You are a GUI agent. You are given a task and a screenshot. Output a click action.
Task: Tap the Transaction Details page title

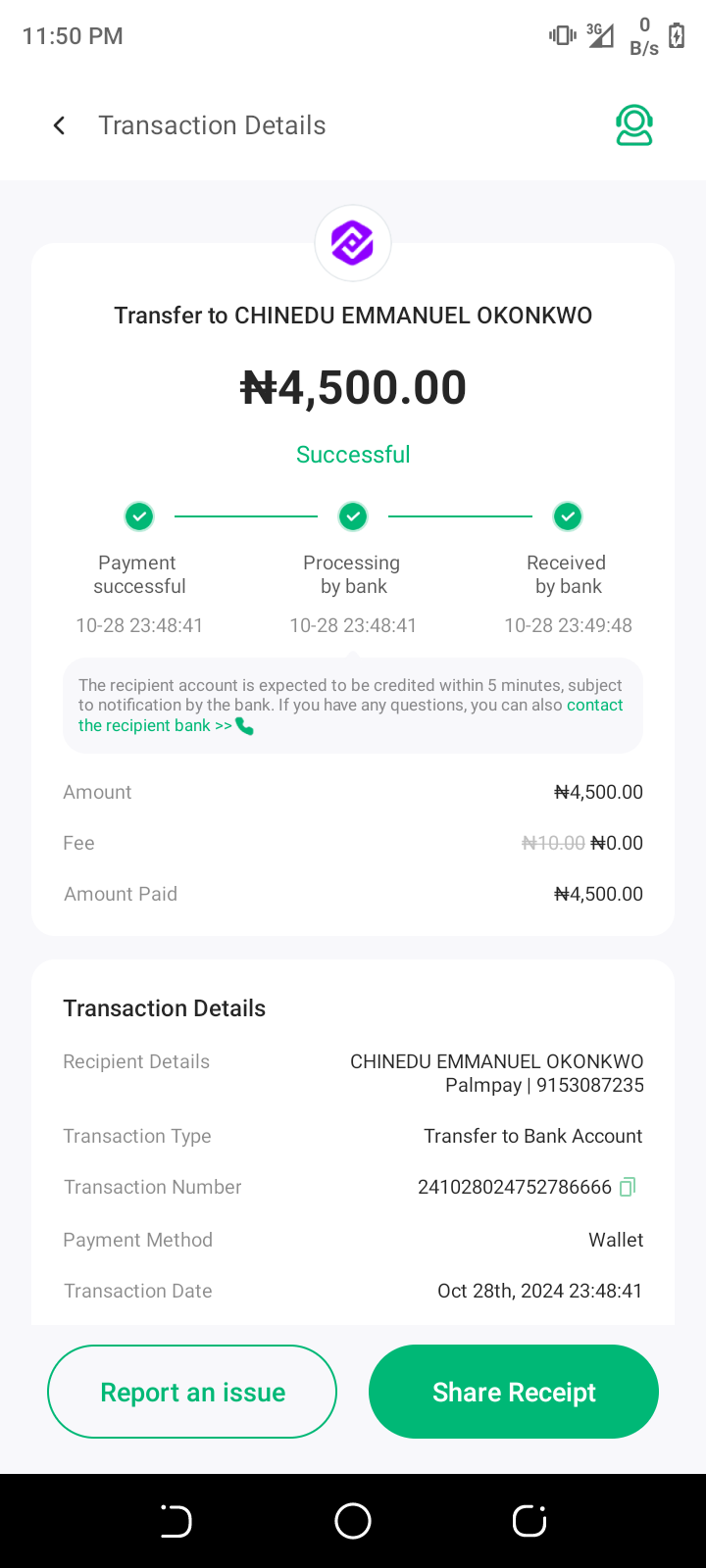[x=212, y=125]
